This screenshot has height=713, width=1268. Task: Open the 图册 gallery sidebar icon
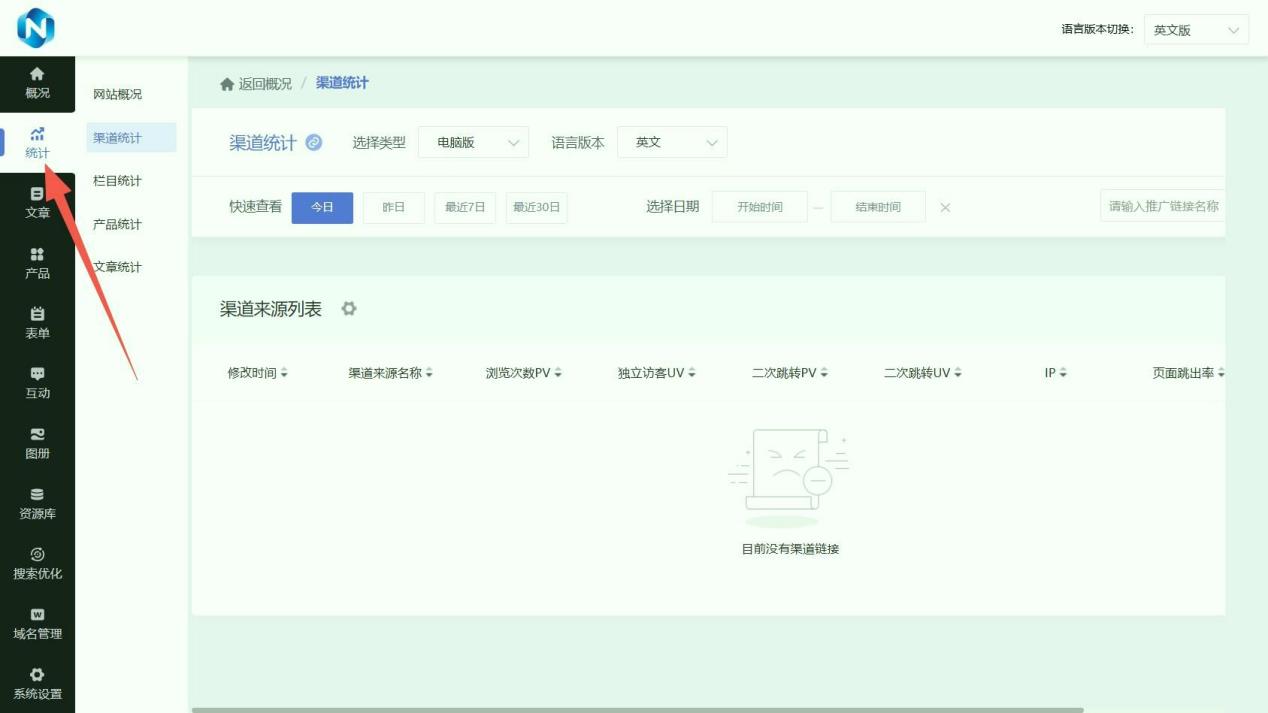[x=37, y=443]
